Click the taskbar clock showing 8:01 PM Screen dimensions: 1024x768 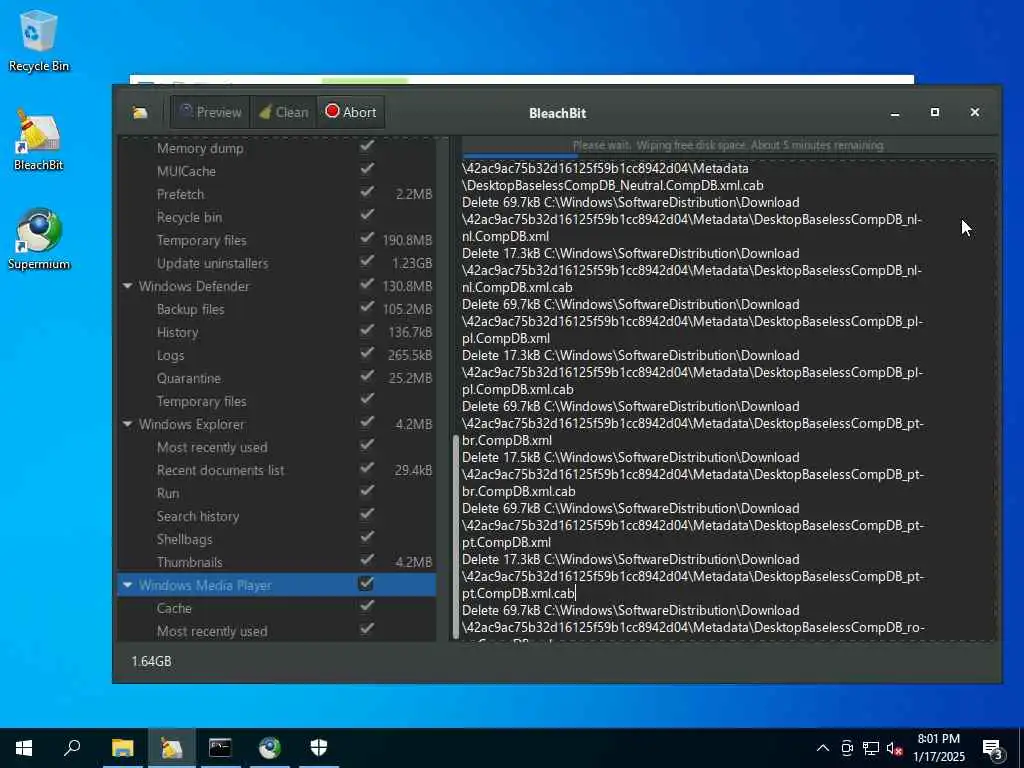[938, 748]
